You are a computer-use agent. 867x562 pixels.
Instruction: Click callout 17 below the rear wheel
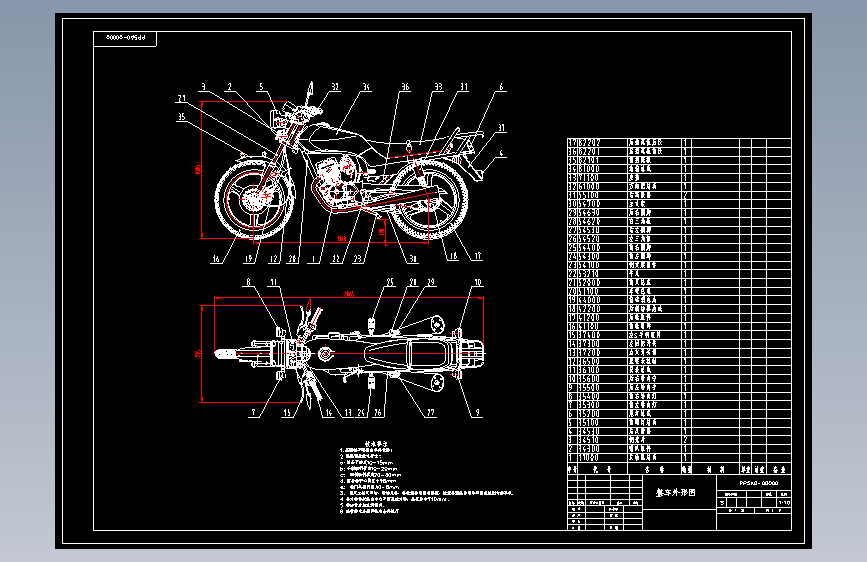[x=477, y=256]
